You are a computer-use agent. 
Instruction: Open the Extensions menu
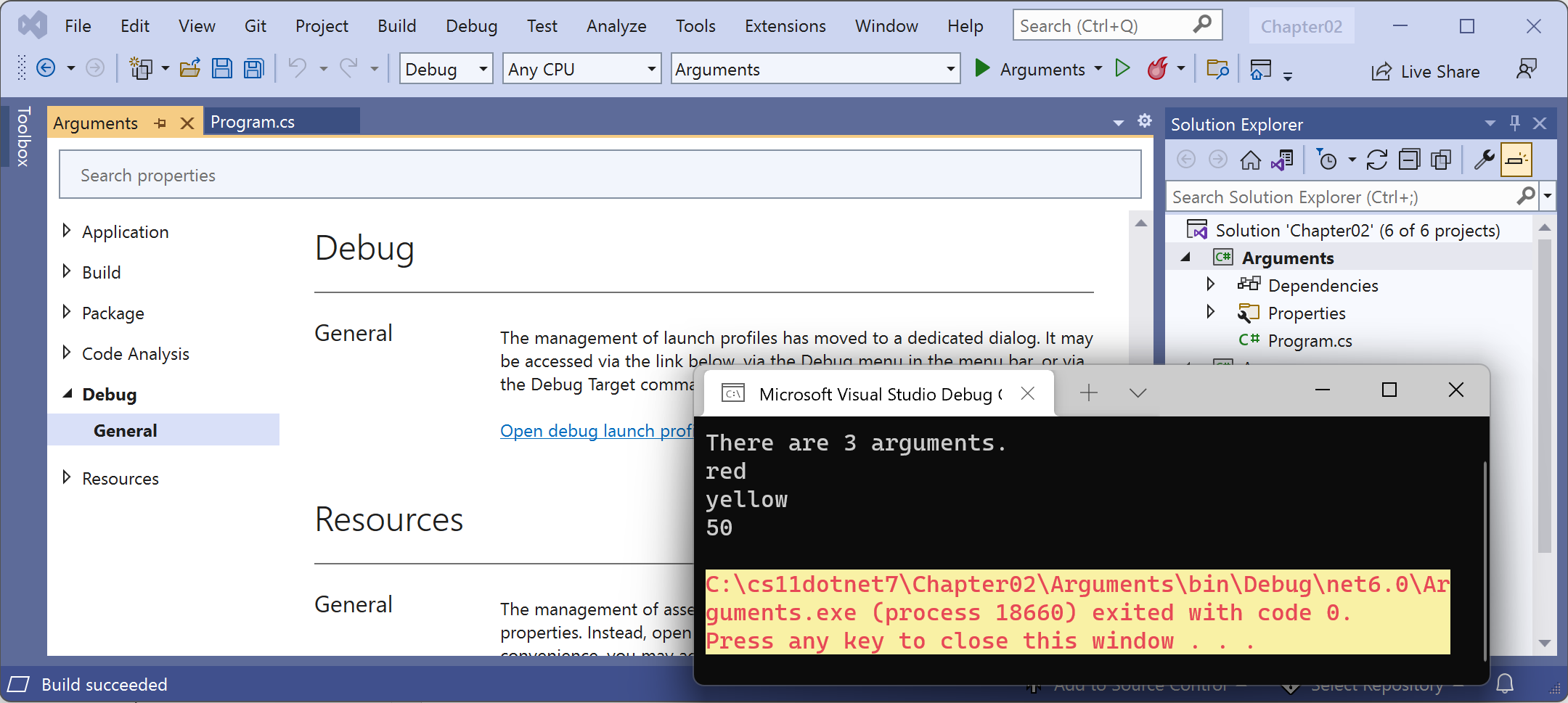(x=785, y=26)
